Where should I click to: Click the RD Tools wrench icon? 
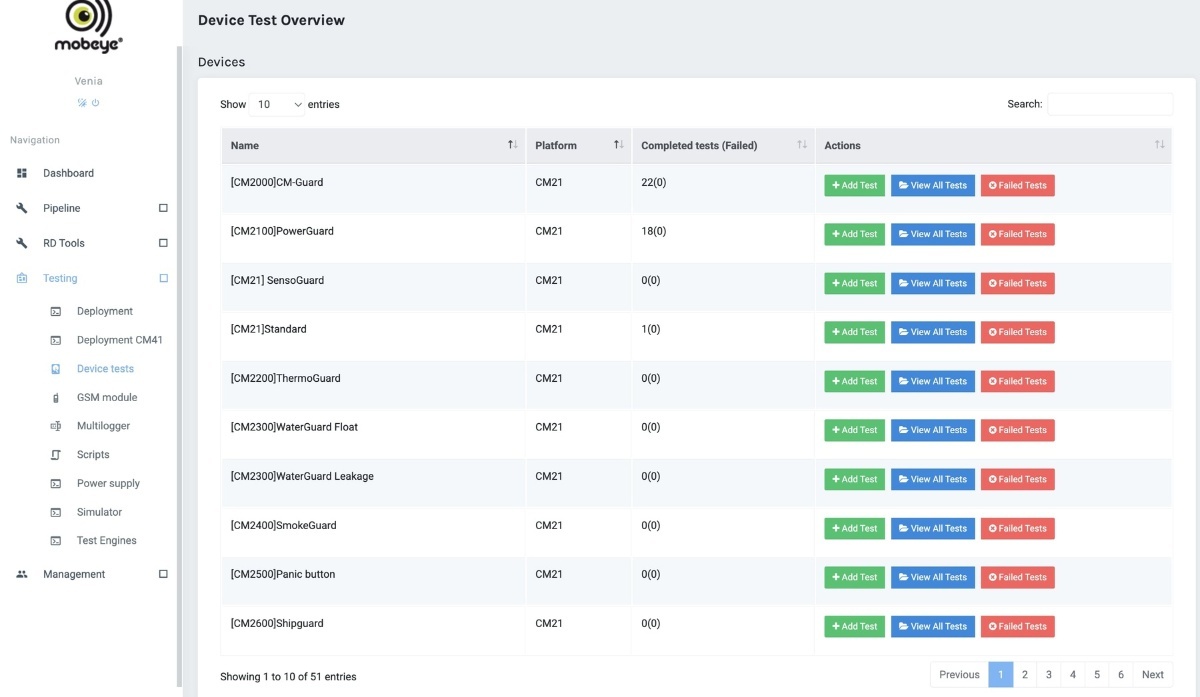coord(22,243)
